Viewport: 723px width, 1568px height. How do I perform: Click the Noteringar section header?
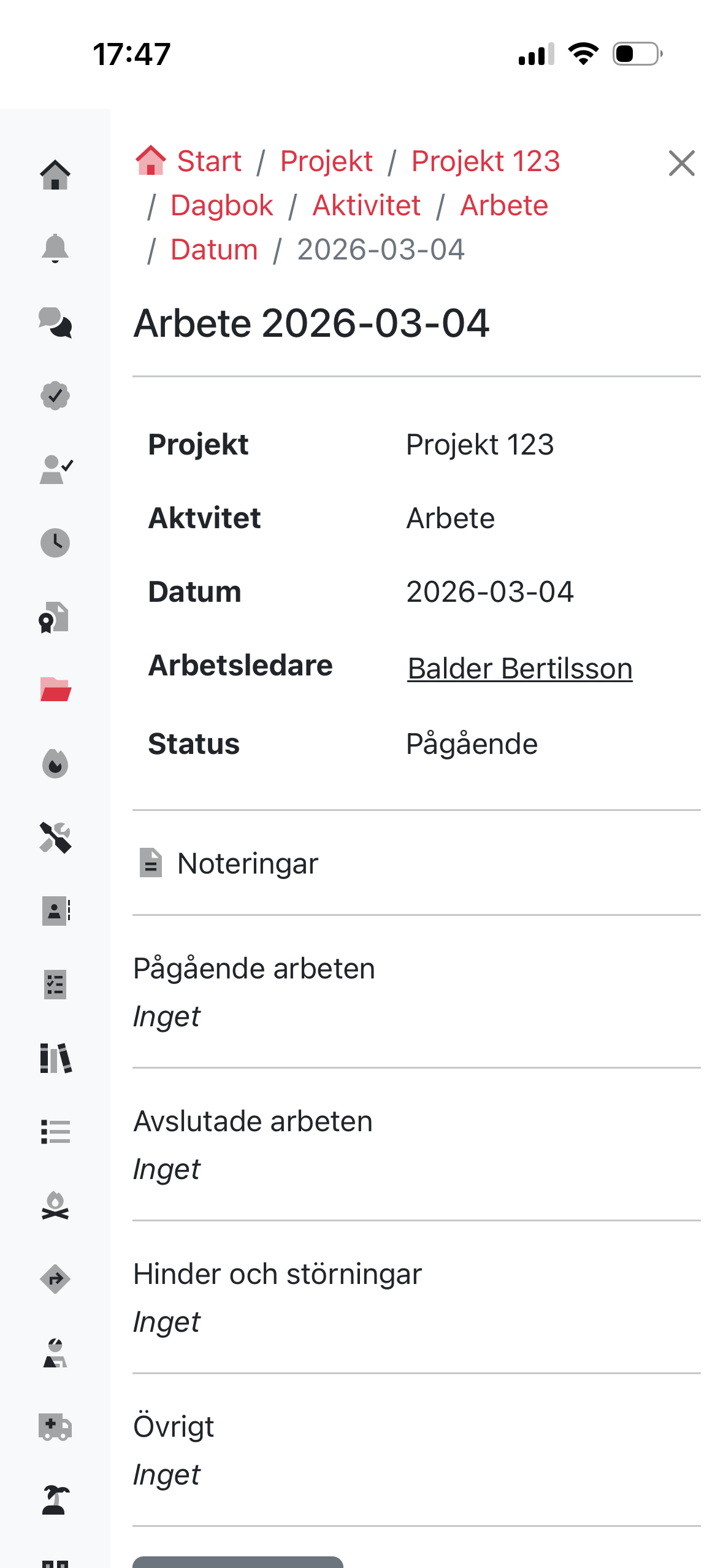point(247,863)
